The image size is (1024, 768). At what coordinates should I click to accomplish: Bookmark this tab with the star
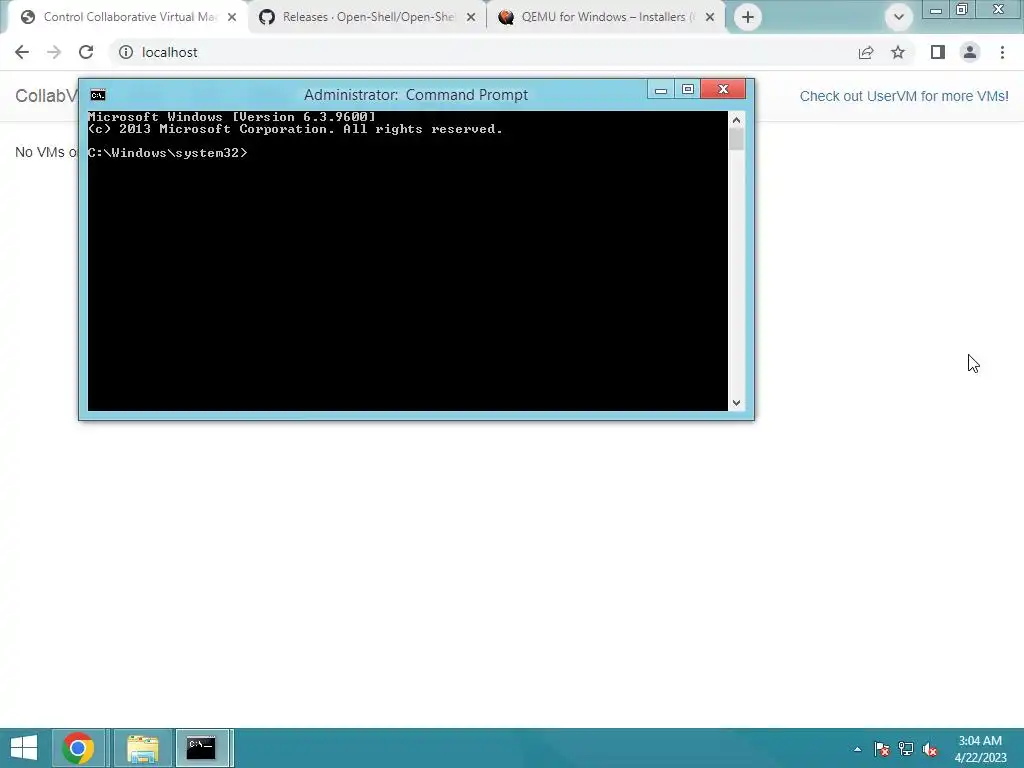898,52
